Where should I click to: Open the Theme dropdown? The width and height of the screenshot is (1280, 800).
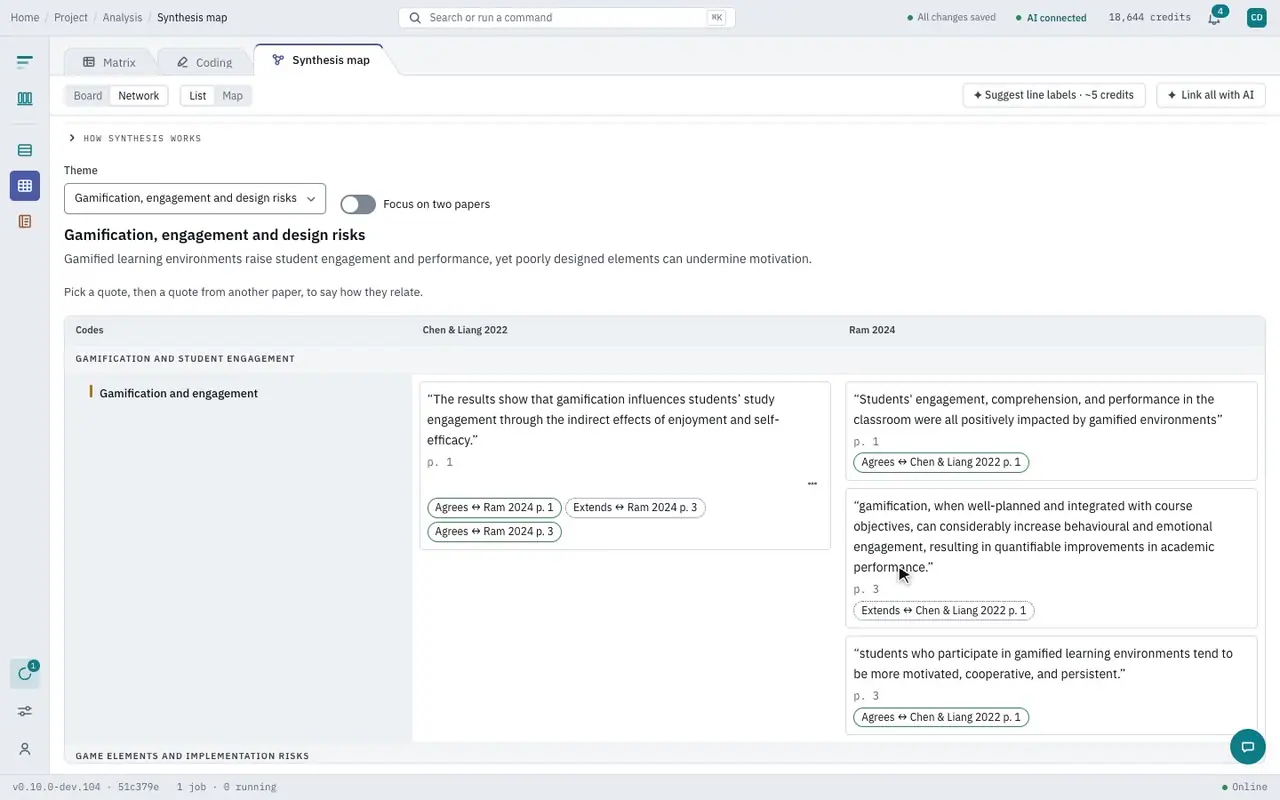point(195,198)
